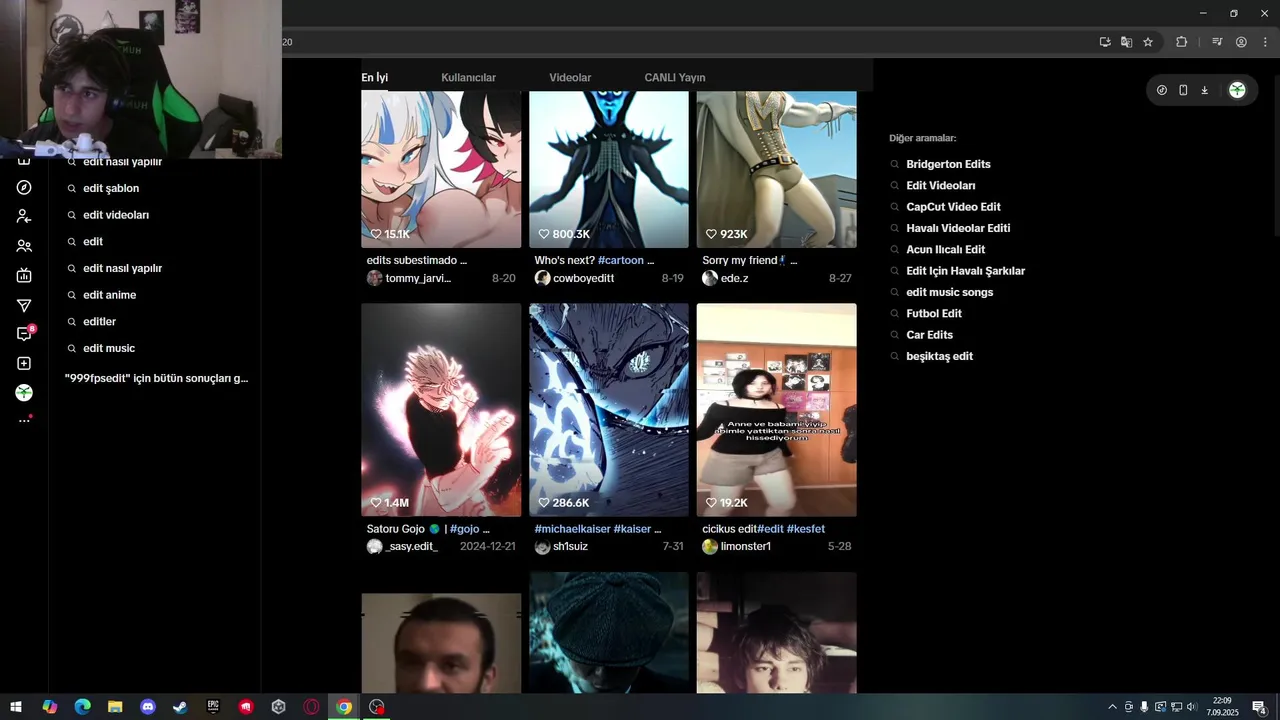Image resolution: width=1280 pixels, height=720 pixels.
Task: Open Discord from the taskbar
Action: [x=148, y=707]
